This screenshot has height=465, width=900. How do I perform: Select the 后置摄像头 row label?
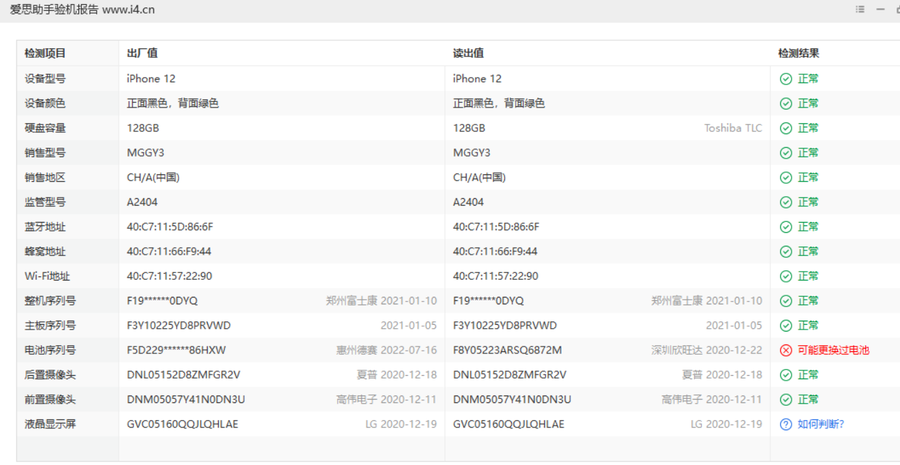pyautogui.click(x=50, y=375)
